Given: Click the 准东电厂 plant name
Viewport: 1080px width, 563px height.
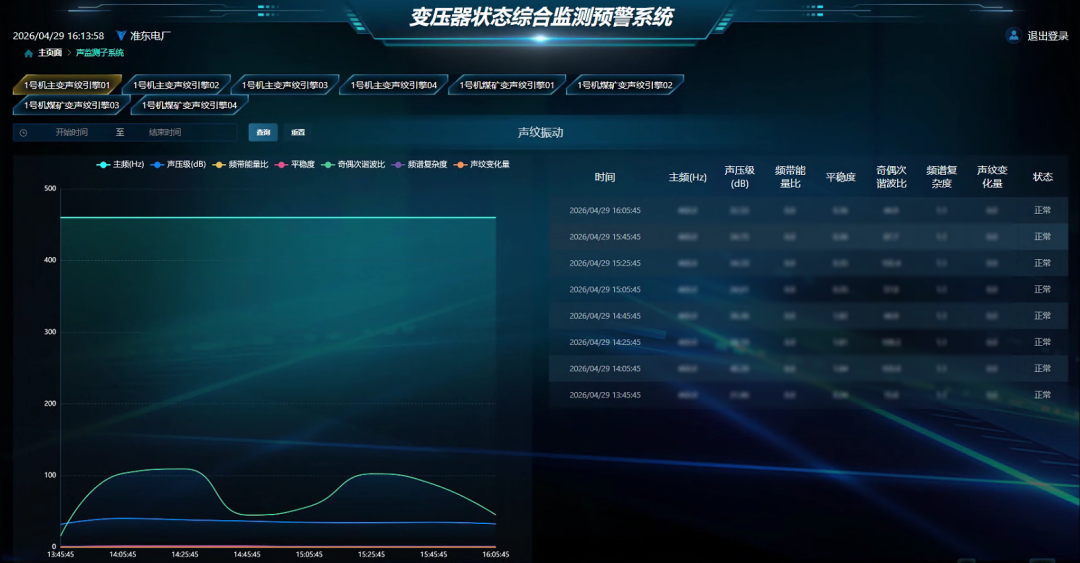Looking at the screenshot, I should point(150,36).
